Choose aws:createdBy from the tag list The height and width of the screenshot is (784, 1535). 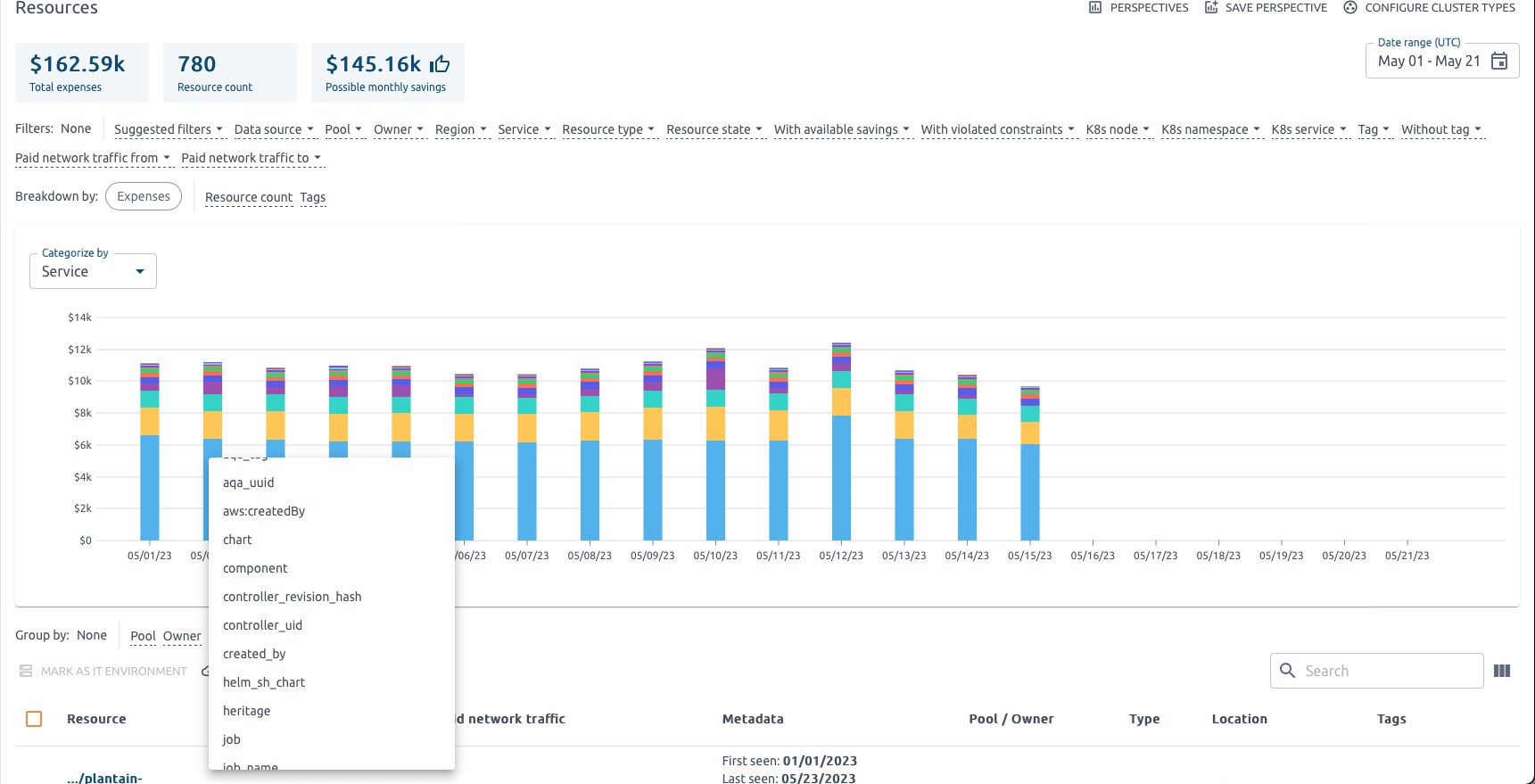click(x=264, y=511)
